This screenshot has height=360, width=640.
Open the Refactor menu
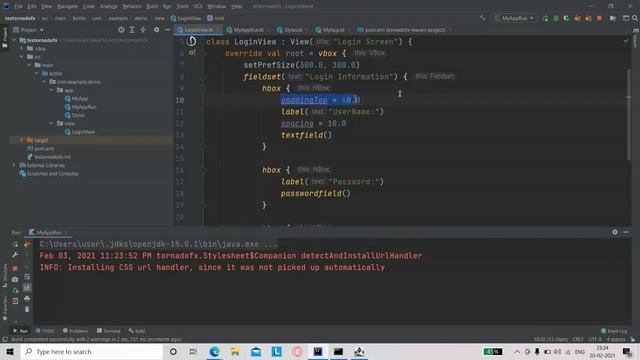click(132, 7)
